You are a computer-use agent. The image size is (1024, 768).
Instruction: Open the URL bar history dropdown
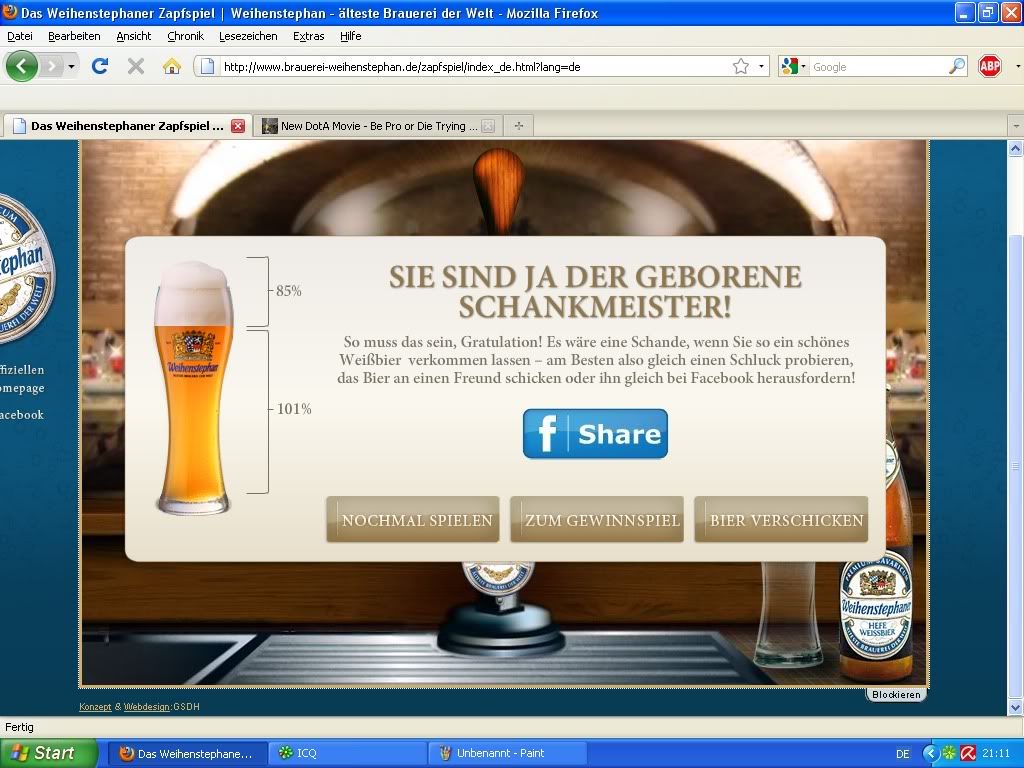tap(761, 66)
